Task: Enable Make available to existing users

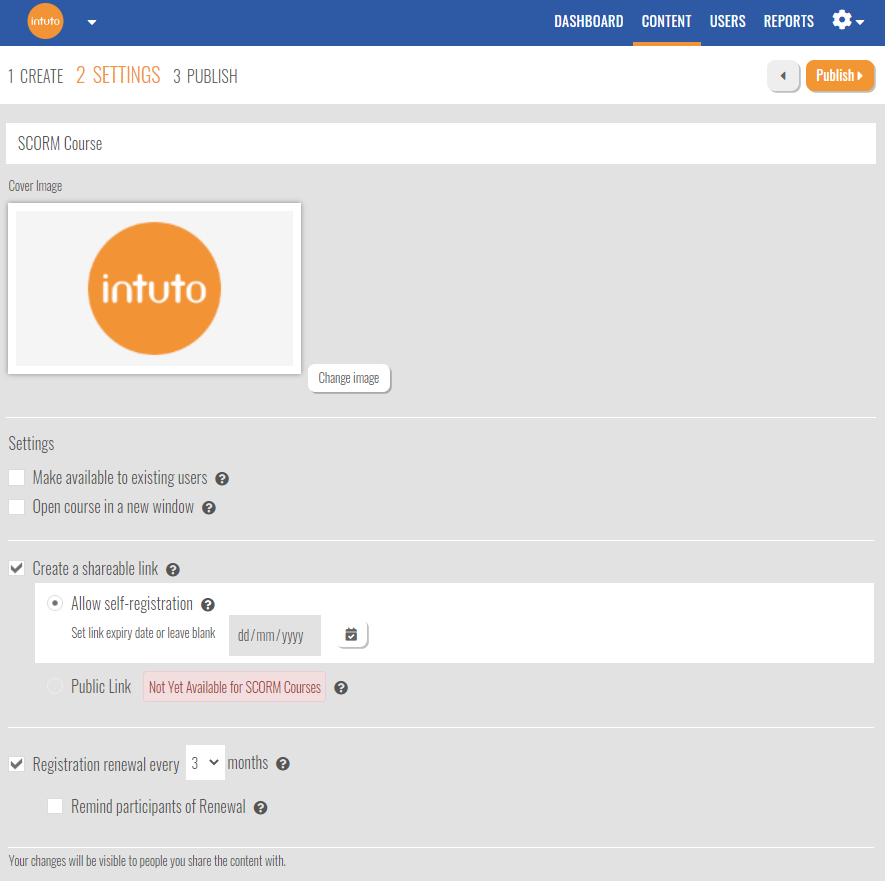Action: pyautogui.click(x=16, y=478)
